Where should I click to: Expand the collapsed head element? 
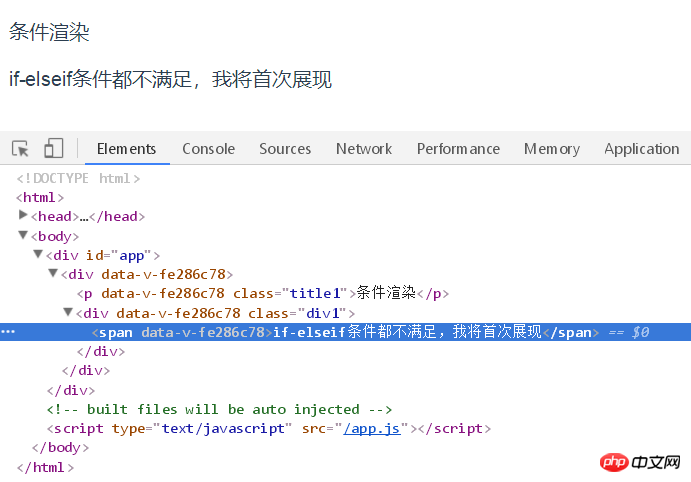click(x=23, y=215)
